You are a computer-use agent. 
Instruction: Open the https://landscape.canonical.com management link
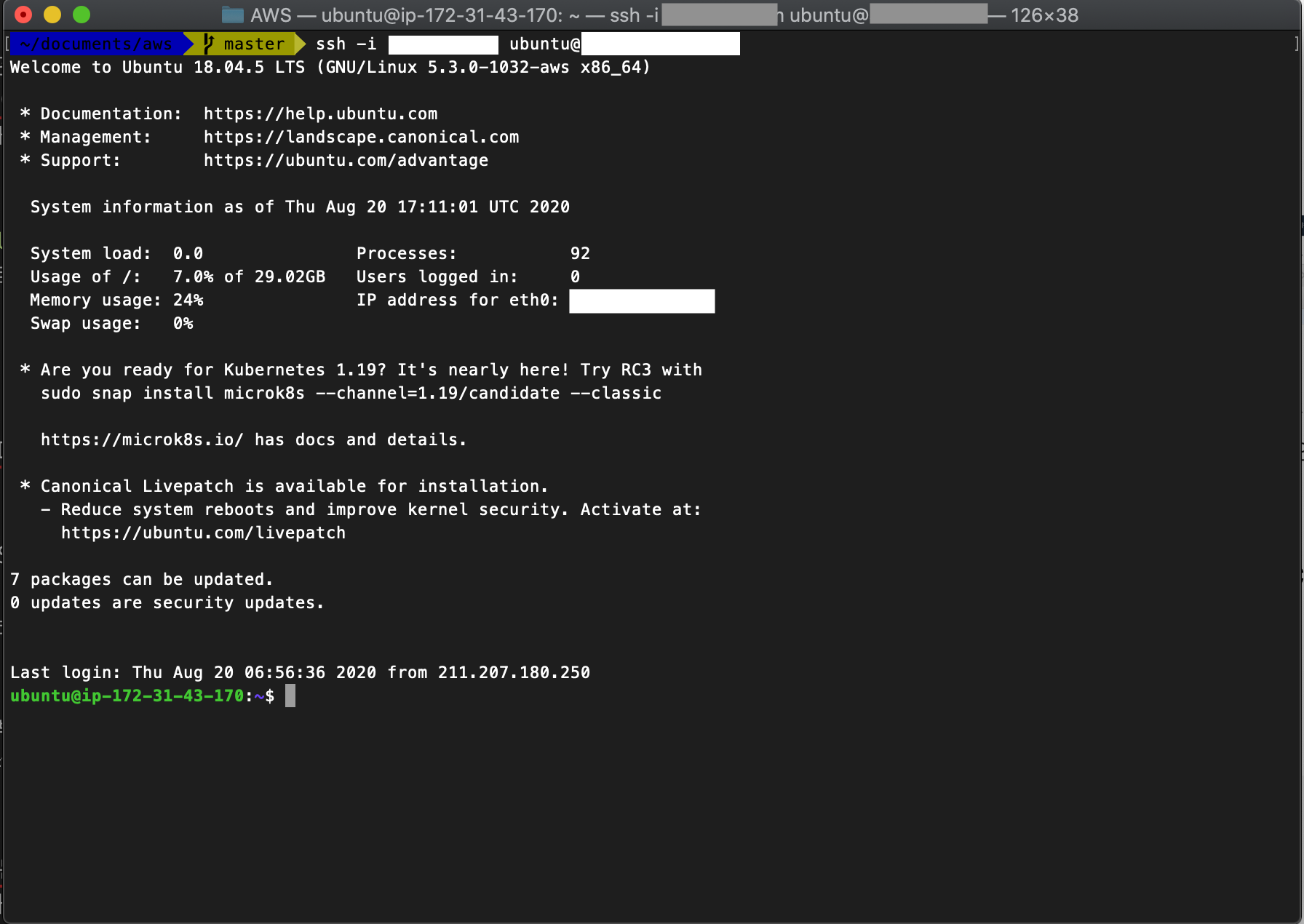(x=361, y=137)
